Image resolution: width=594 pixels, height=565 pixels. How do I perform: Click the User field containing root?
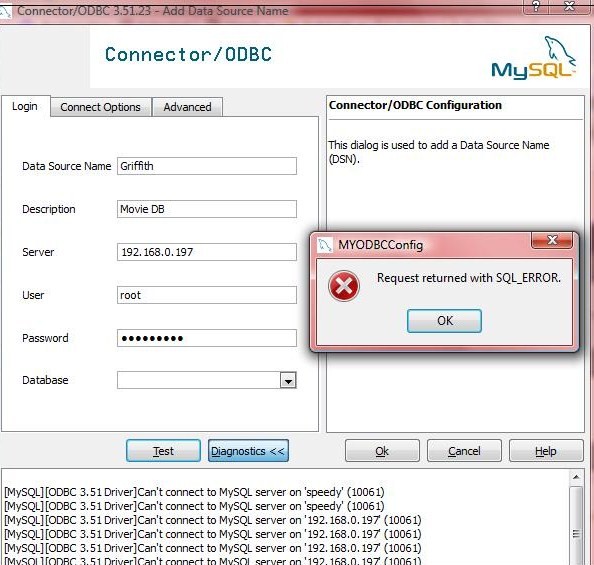pos(207,295)
